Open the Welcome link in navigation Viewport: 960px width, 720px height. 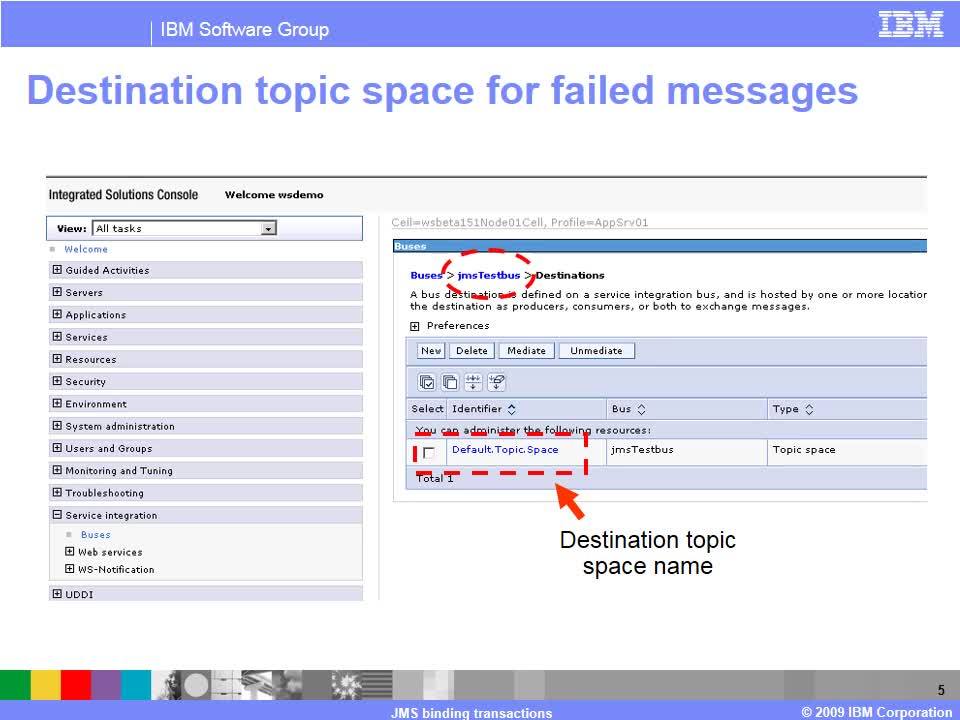[x=86, y=249]
